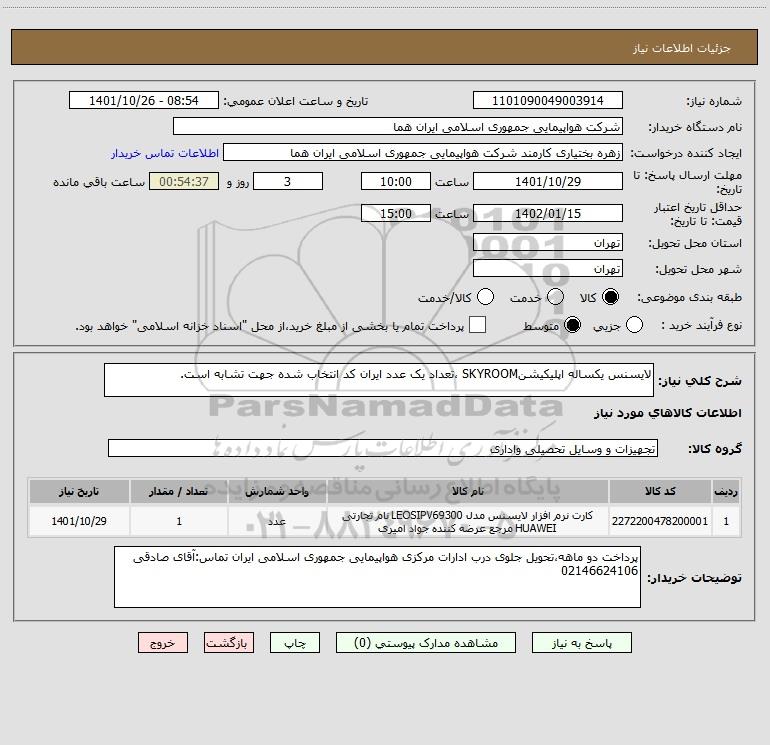Choose the کالا/خدمت radio option
The image size is (770, 745).
click(486, 297)
